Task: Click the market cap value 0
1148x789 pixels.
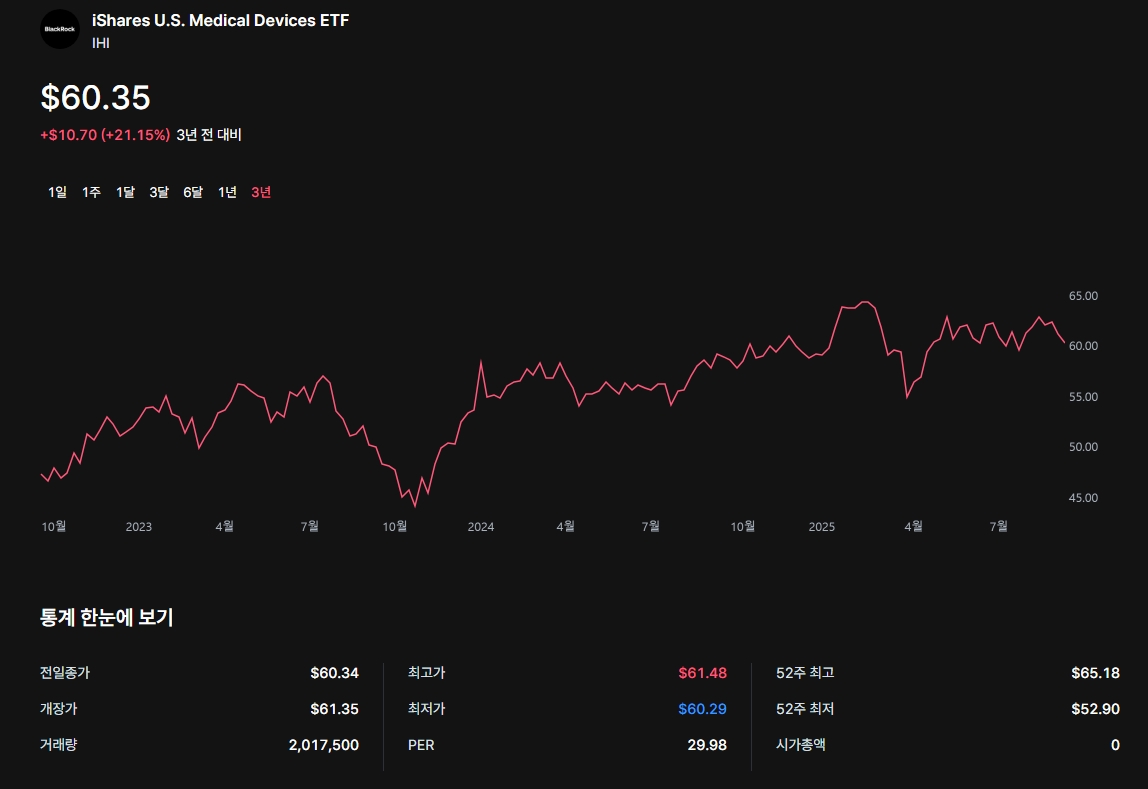Action: coord(1115,744)
